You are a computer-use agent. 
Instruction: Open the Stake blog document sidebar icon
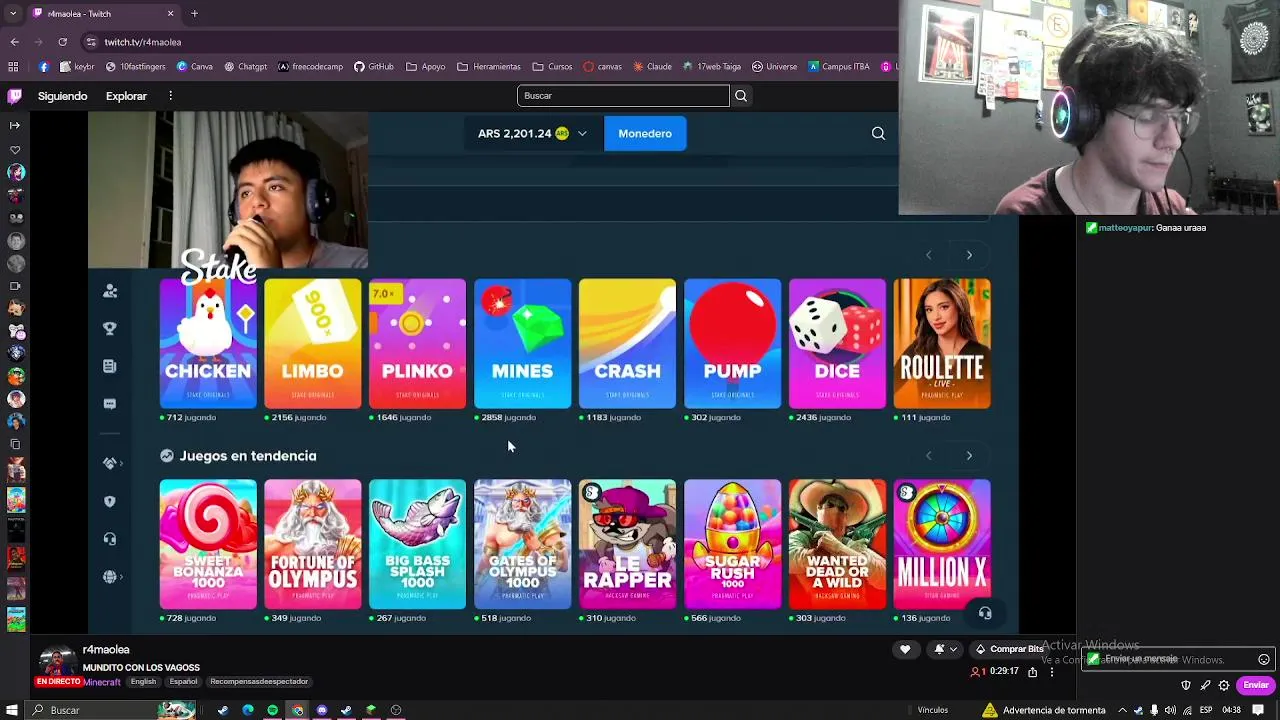[x=110, y=366]
